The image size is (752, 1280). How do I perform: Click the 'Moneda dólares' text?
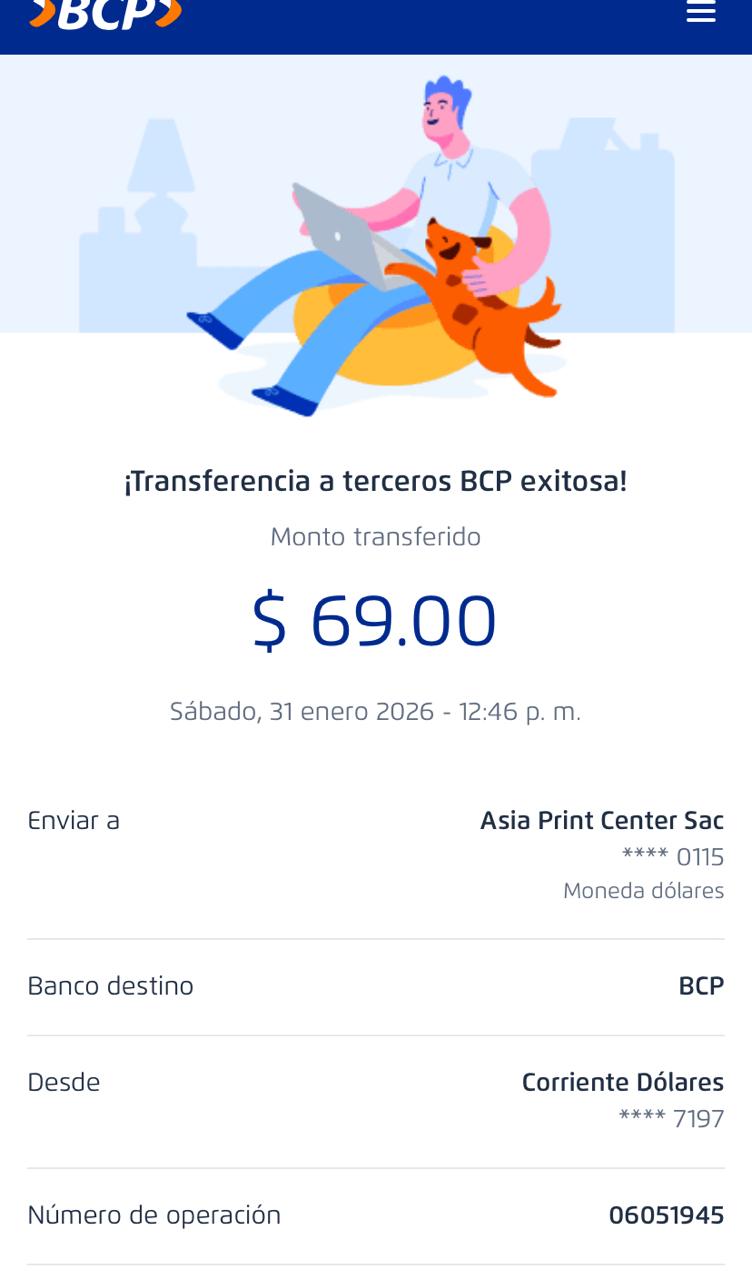pyautogui.click(x=643, y=891)
